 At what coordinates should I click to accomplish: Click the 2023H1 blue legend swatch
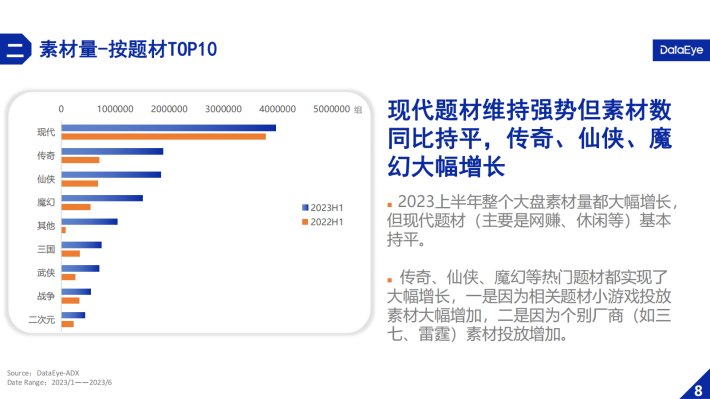coord(305,207)
